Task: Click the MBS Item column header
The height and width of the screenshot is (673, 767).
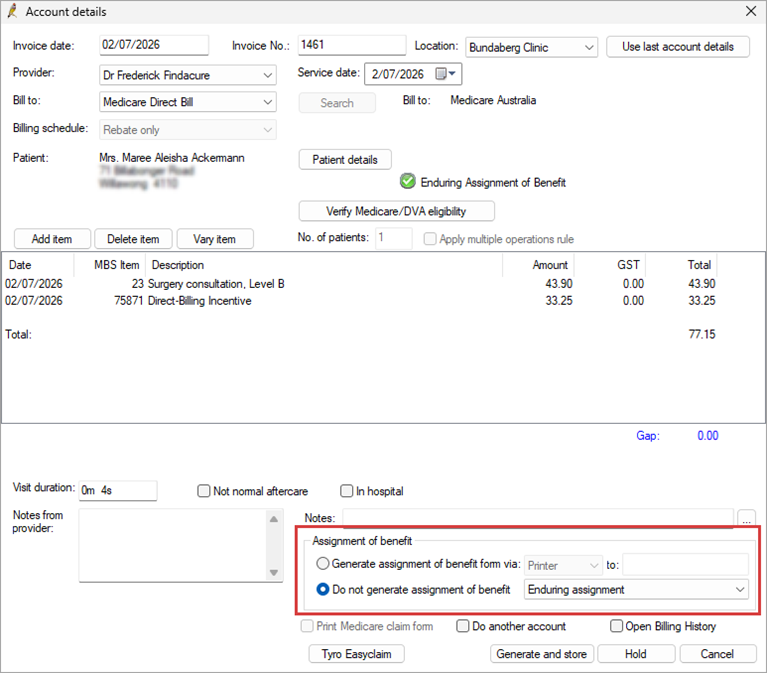Action: tap(111, 265)
